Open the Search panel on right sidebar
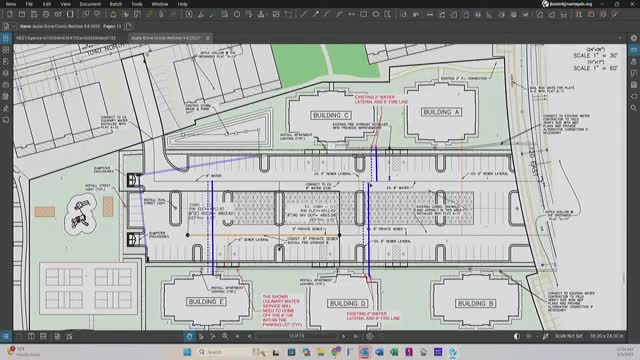The height and width of the screenshot is (360, 640). [x=634, y=108]
